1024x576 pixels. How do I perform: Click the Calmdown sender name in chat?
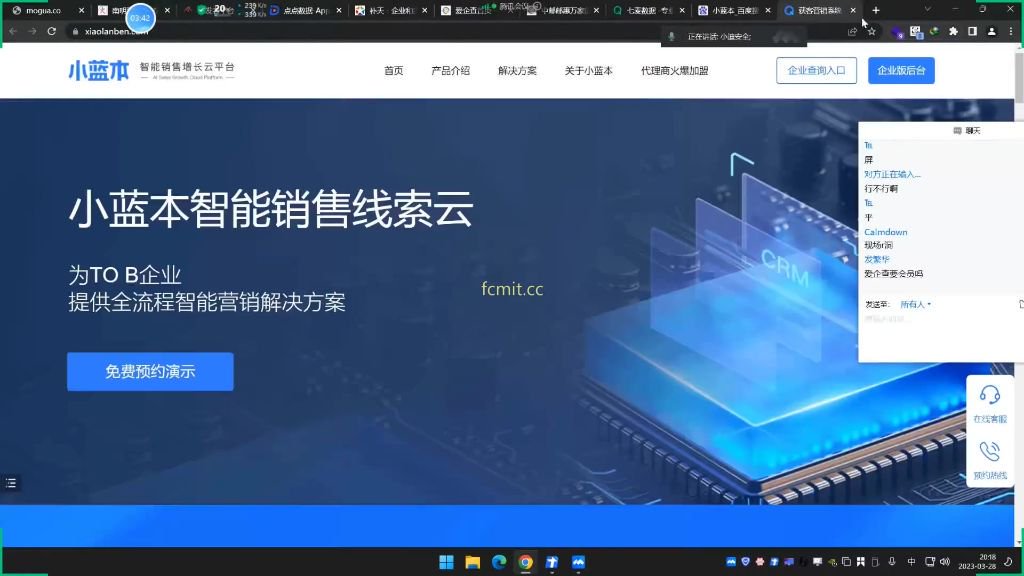886,232
